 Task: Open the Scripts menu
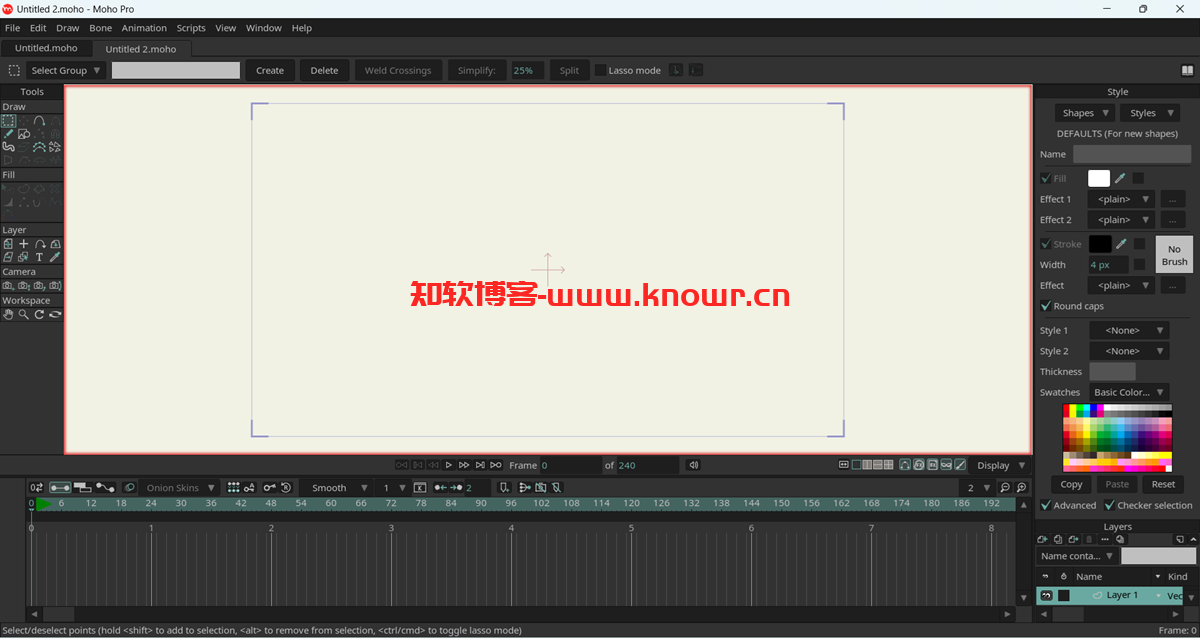click(191, 28)
